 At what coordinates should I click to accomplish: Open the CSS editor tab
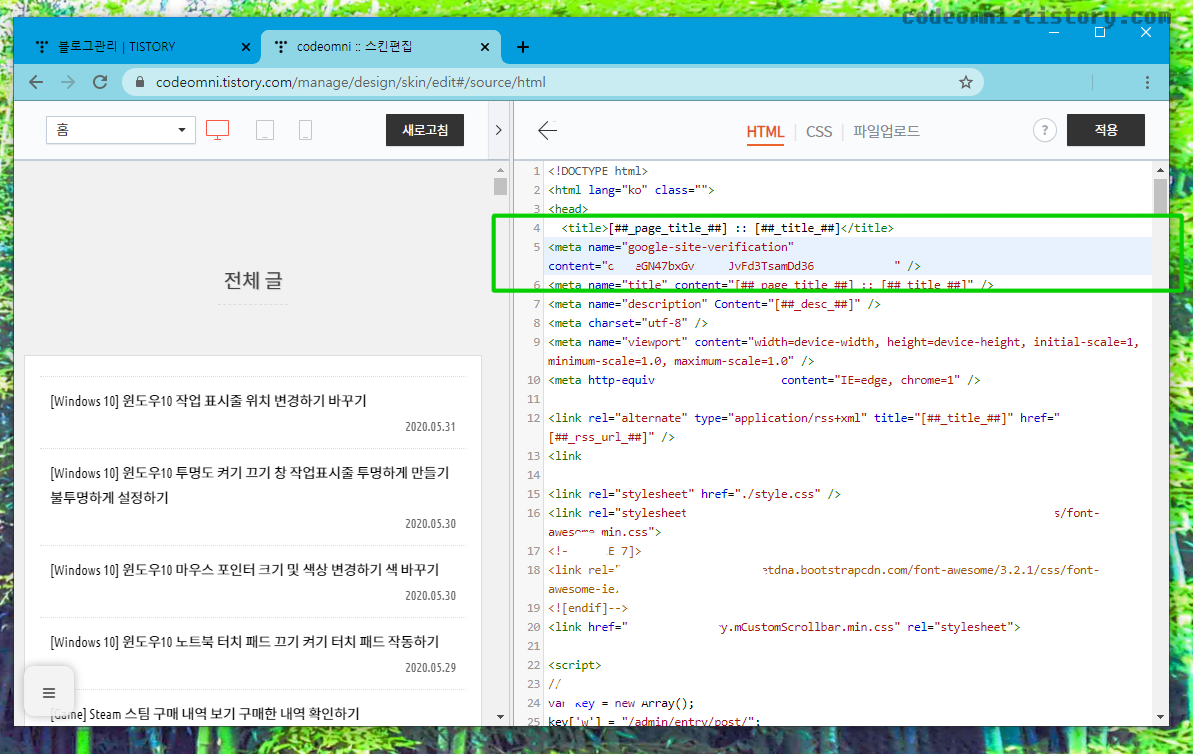(x=819, y=132)
